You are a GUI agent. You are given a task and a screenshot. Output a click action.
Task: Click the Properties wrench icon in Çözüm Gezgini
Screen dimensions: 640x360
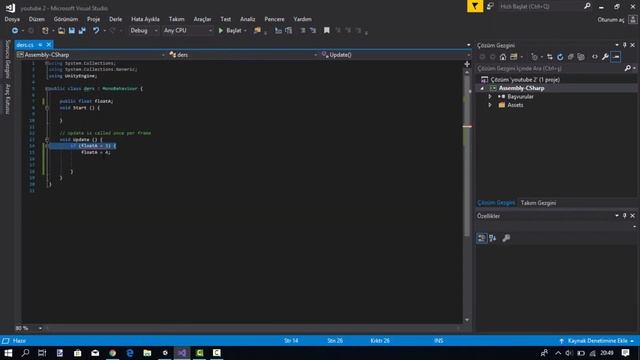coord(605,57)
